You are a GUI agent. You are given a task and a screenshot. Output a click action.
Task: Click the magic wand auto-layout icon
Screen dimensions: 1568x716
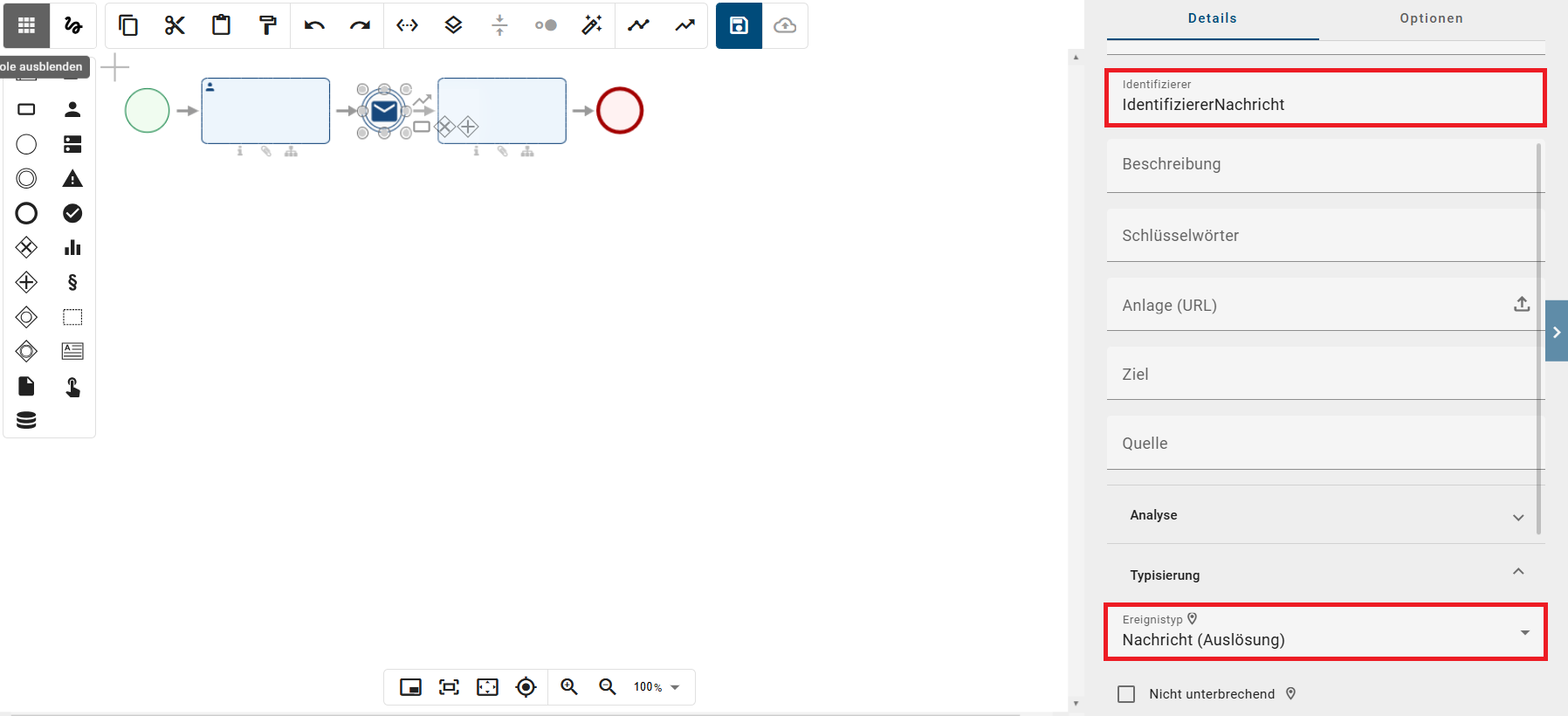coord(592,25)
